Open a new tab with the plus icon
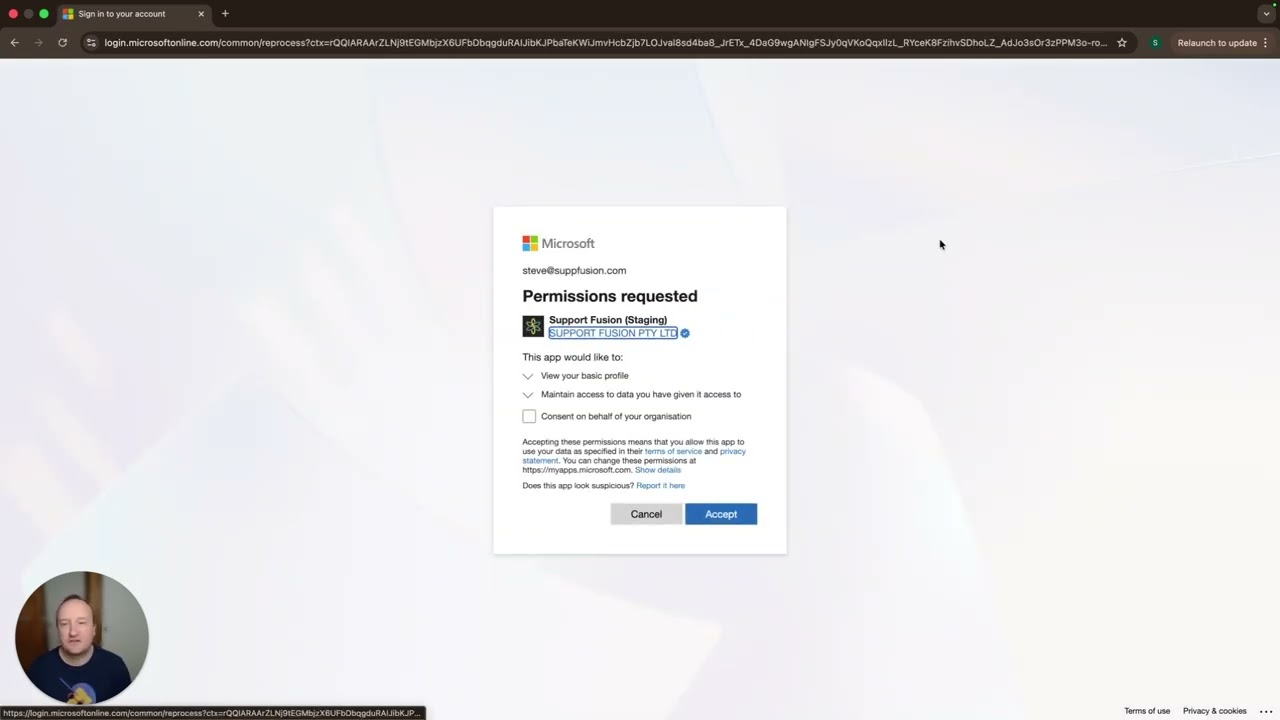Viewport: 1280px width, 720px height. 225,14
